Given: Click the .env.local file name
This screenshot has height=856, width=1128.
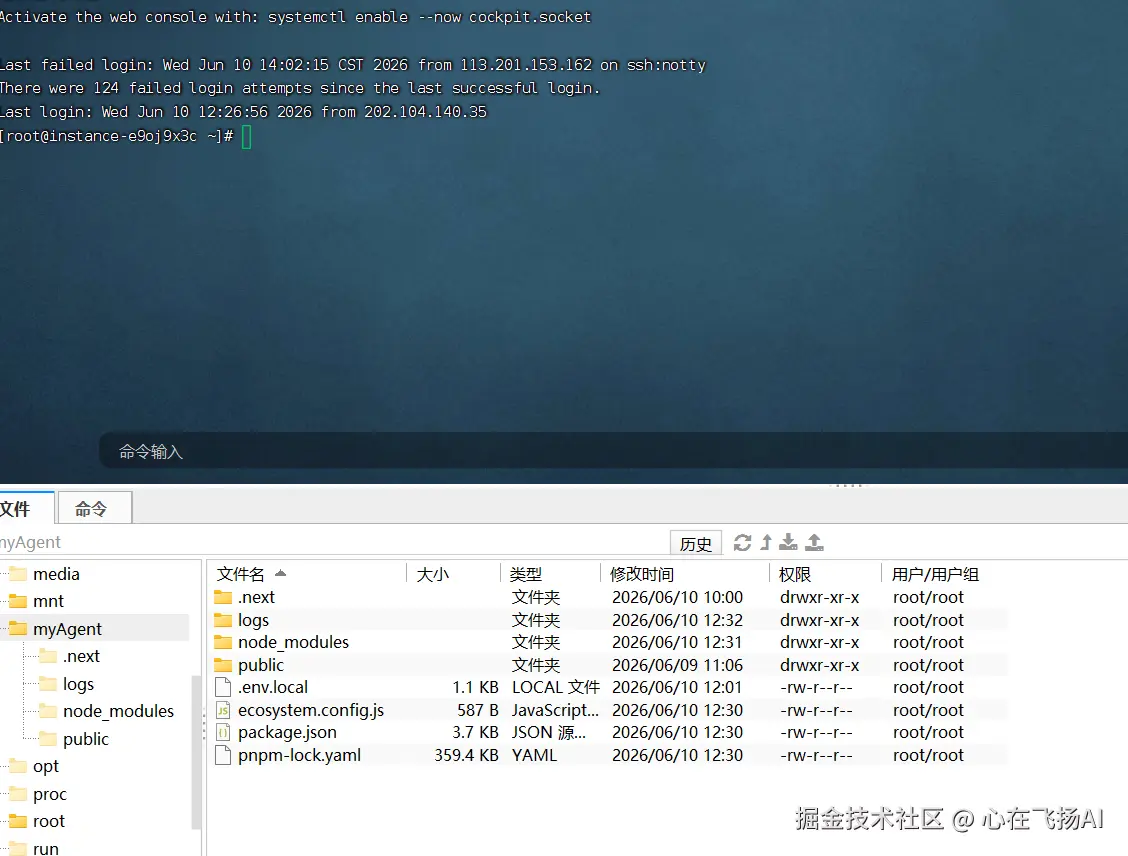Looking at the screenshot, I should [x=273, y=688].
